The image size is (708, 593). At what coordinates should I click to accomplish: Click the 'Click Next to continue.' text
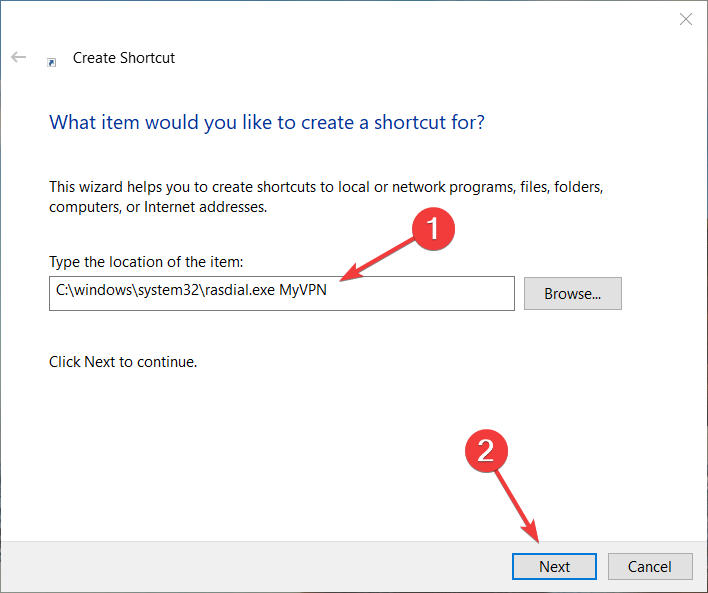point(123,362)
